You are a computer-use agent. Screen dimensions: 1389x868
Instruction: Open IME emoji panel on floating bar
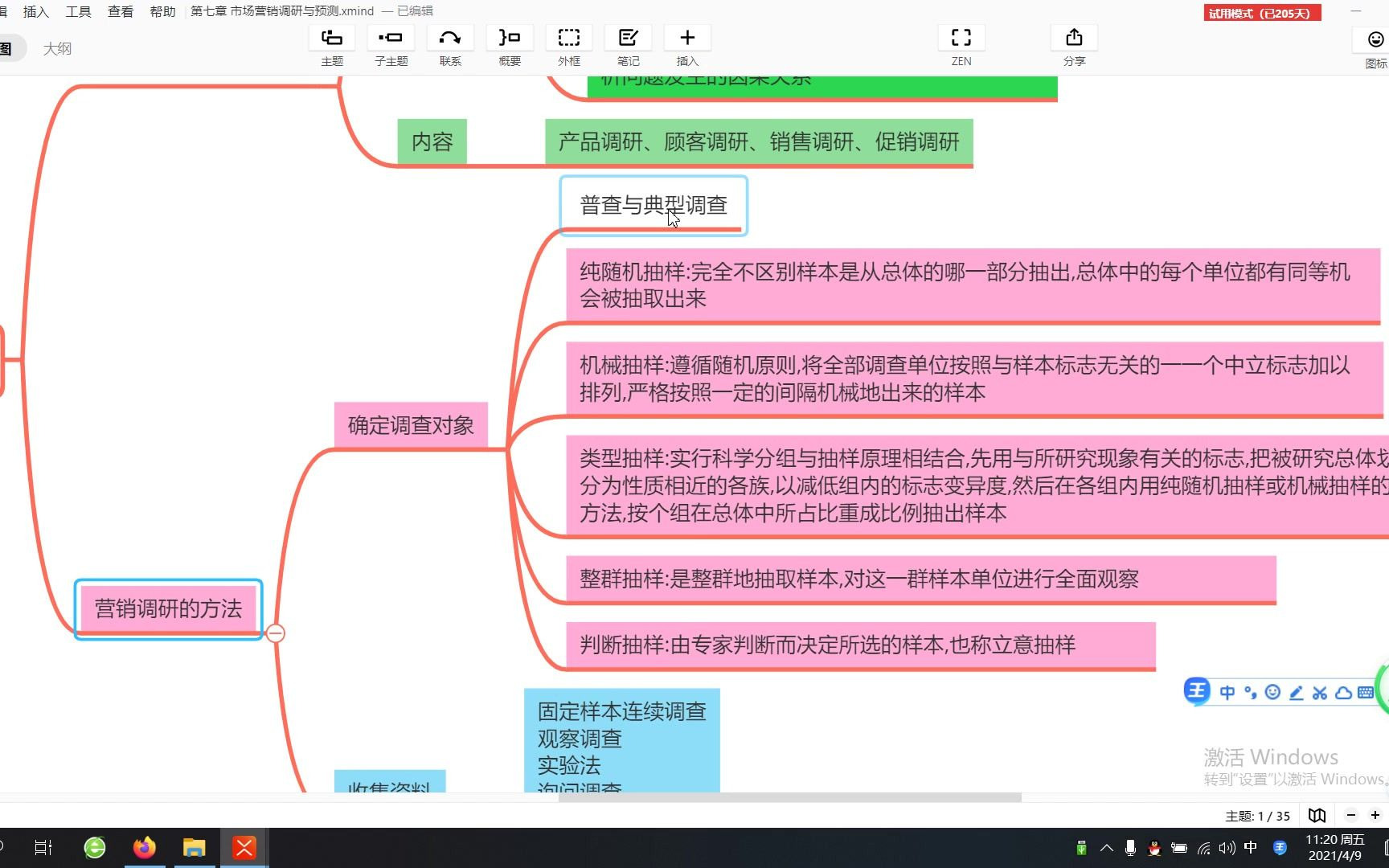[x=1272, y=692]
